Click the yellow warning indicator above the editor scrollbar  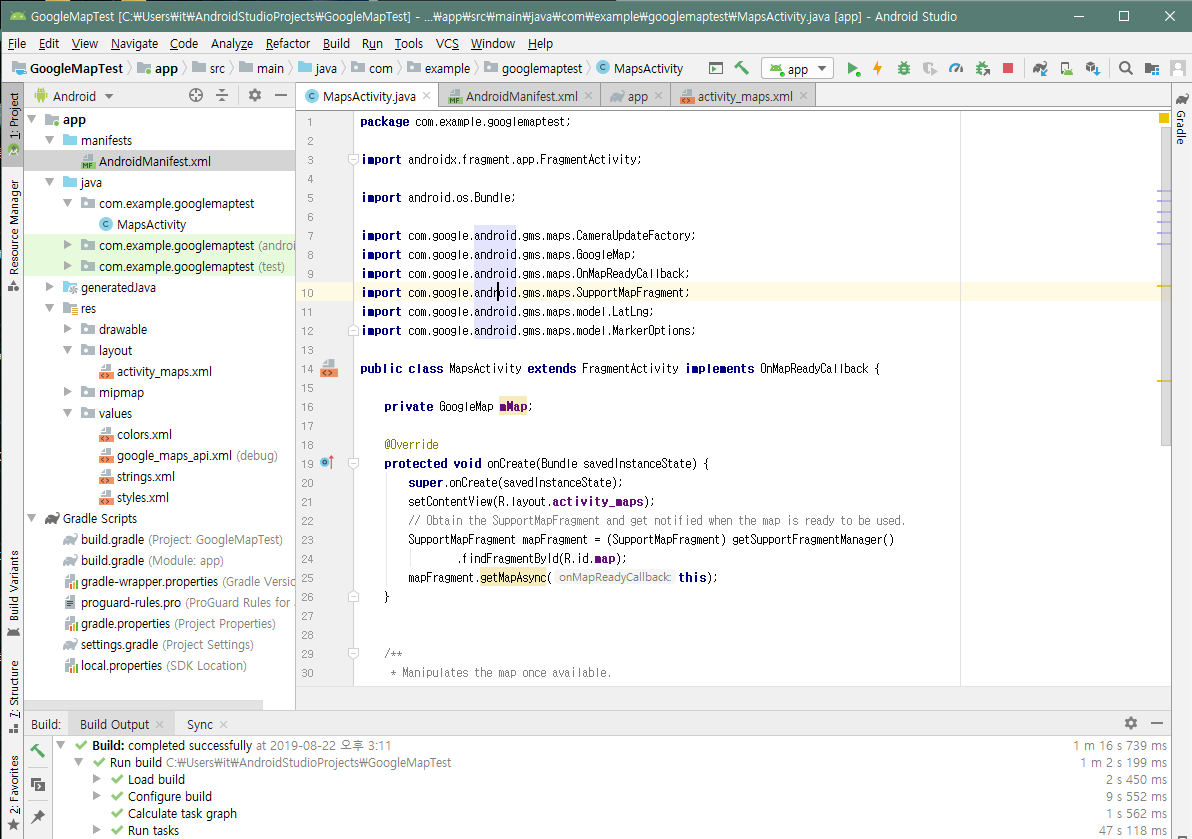1163,118
